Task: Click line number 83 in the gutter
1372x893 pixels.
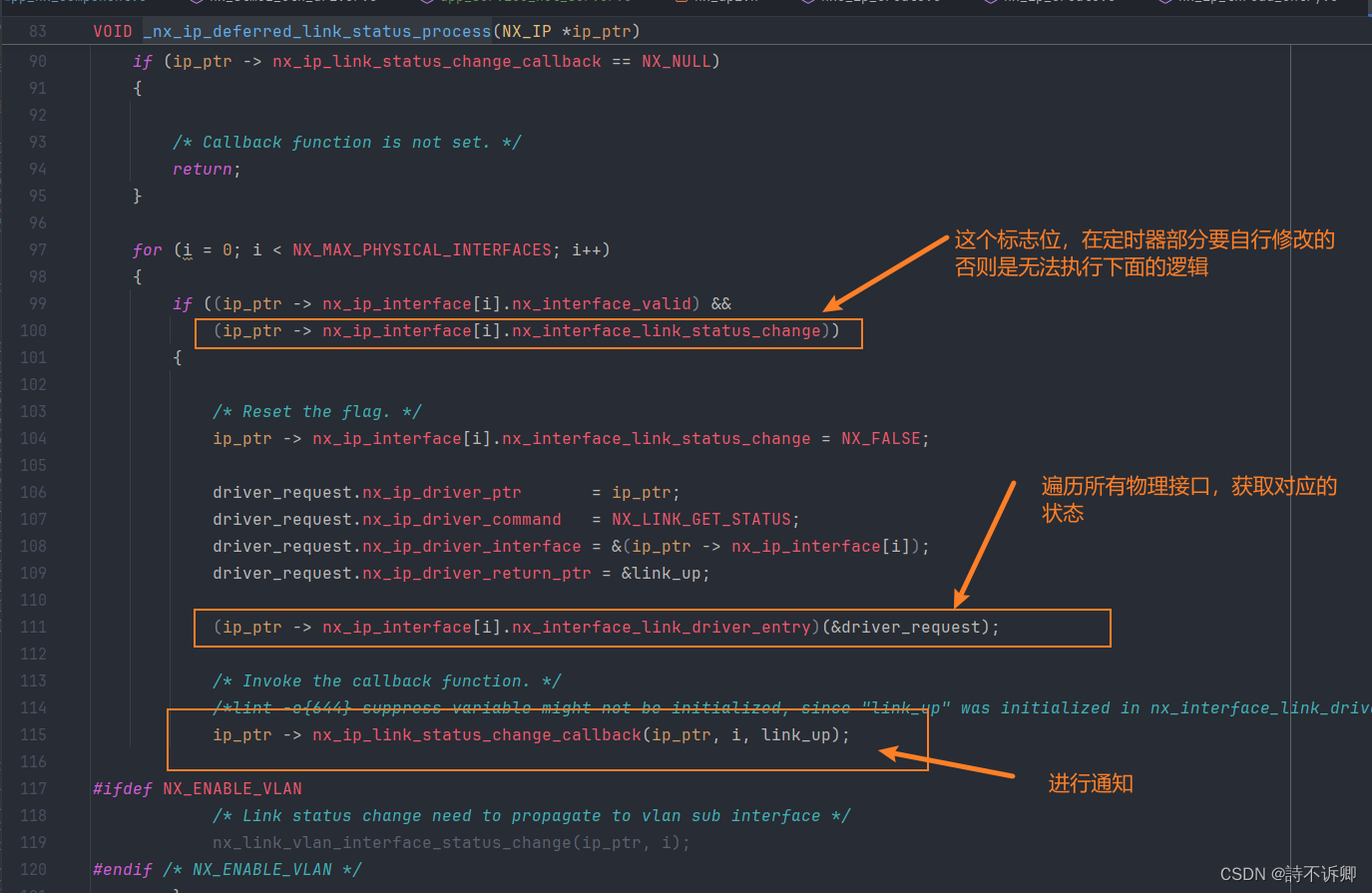Action: 37,31
